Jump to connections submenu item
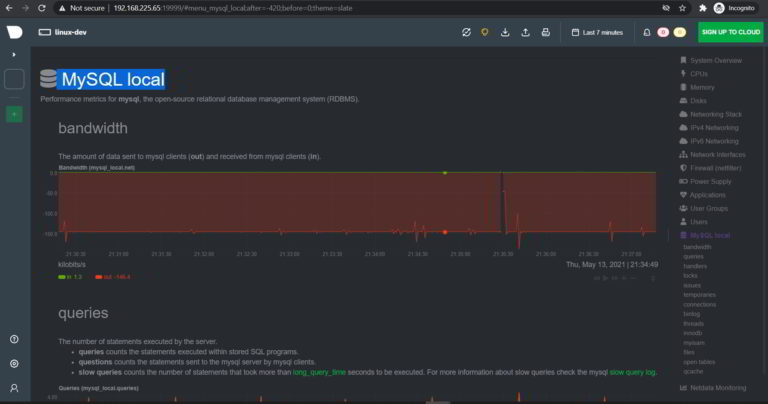This screenshot has width=768, height=404. pos(699,305)
